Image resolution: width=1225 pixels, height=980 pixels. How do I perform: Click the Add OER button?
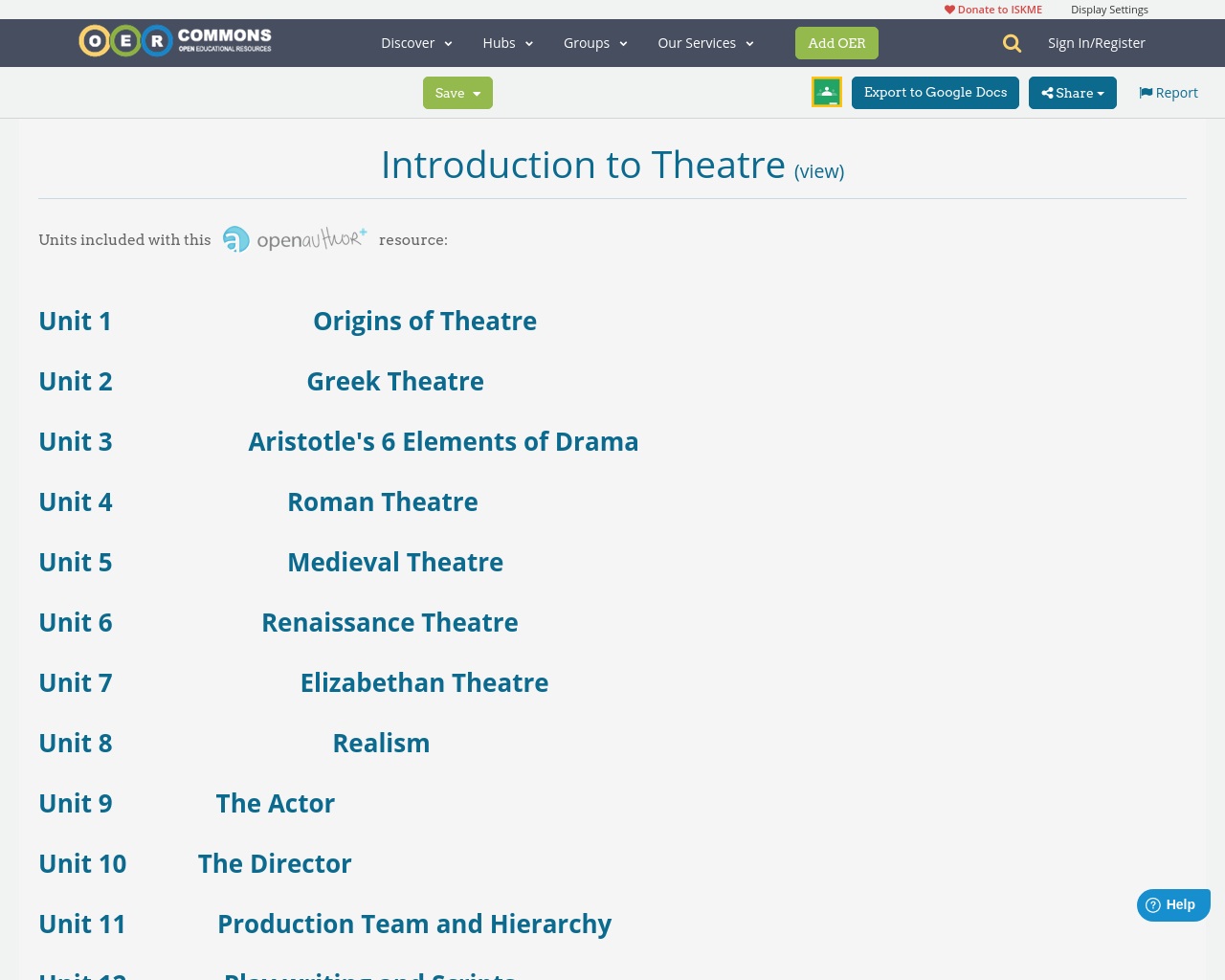point(836,41)
